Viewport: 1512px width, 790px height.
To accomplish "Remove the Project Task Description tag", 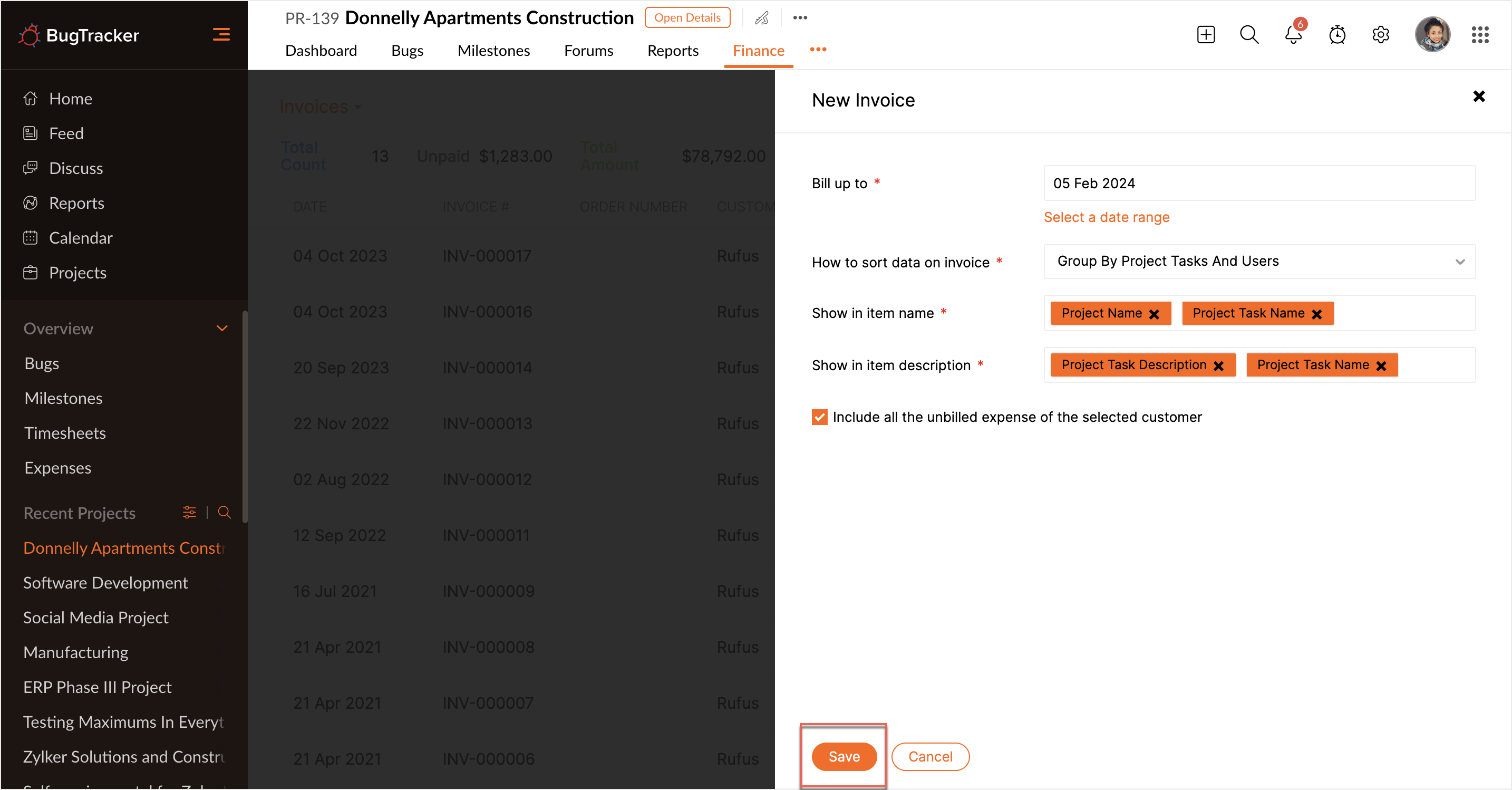I will pyautogui.click(x=1218, y=366).
